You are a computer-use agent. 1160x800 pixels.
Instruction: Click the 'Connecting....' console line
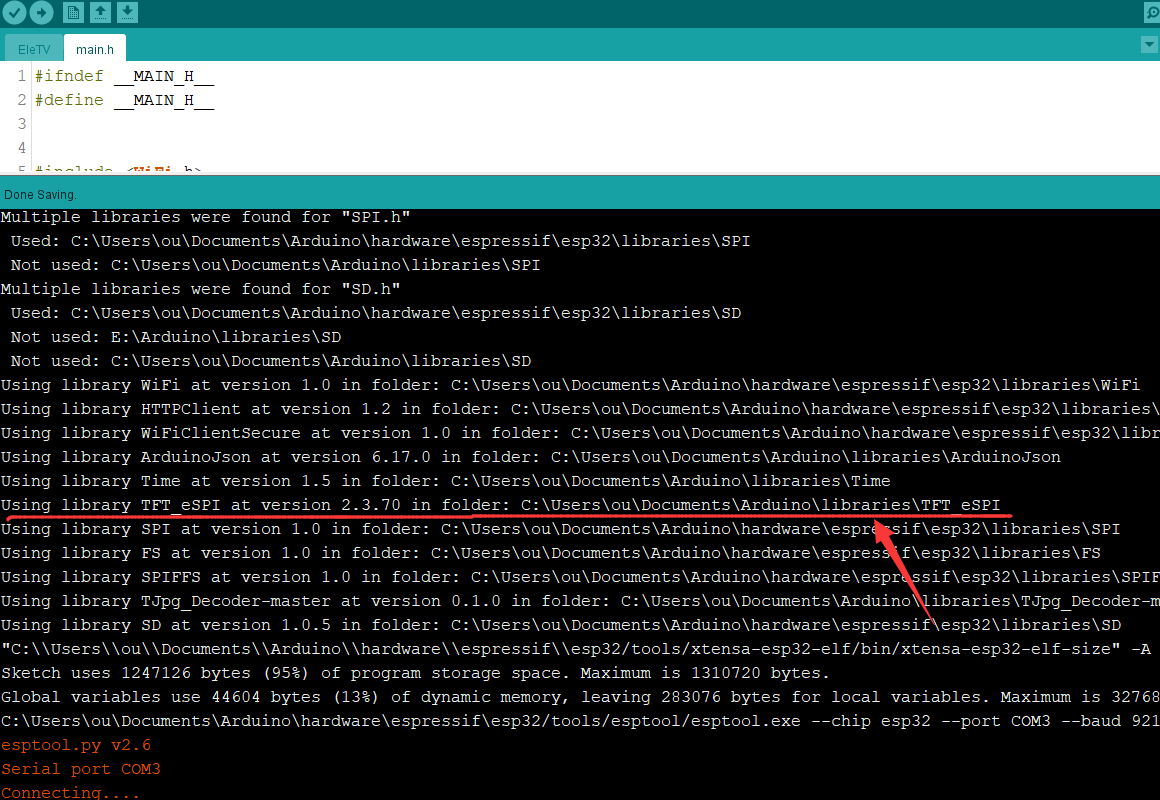pyautogui.click(x=70, y=792)
